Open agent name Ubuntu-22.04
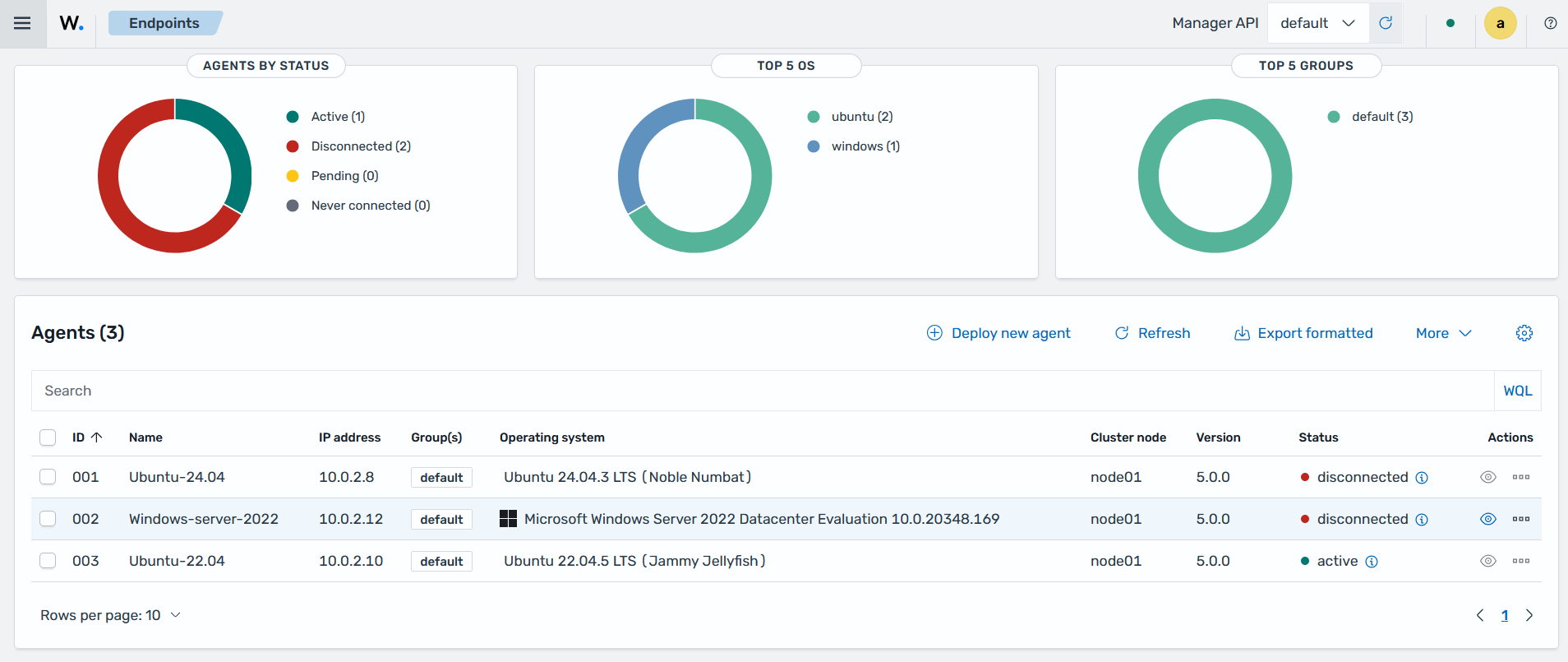The width and height of the screenshot is (1568, 662). (177, 561)
